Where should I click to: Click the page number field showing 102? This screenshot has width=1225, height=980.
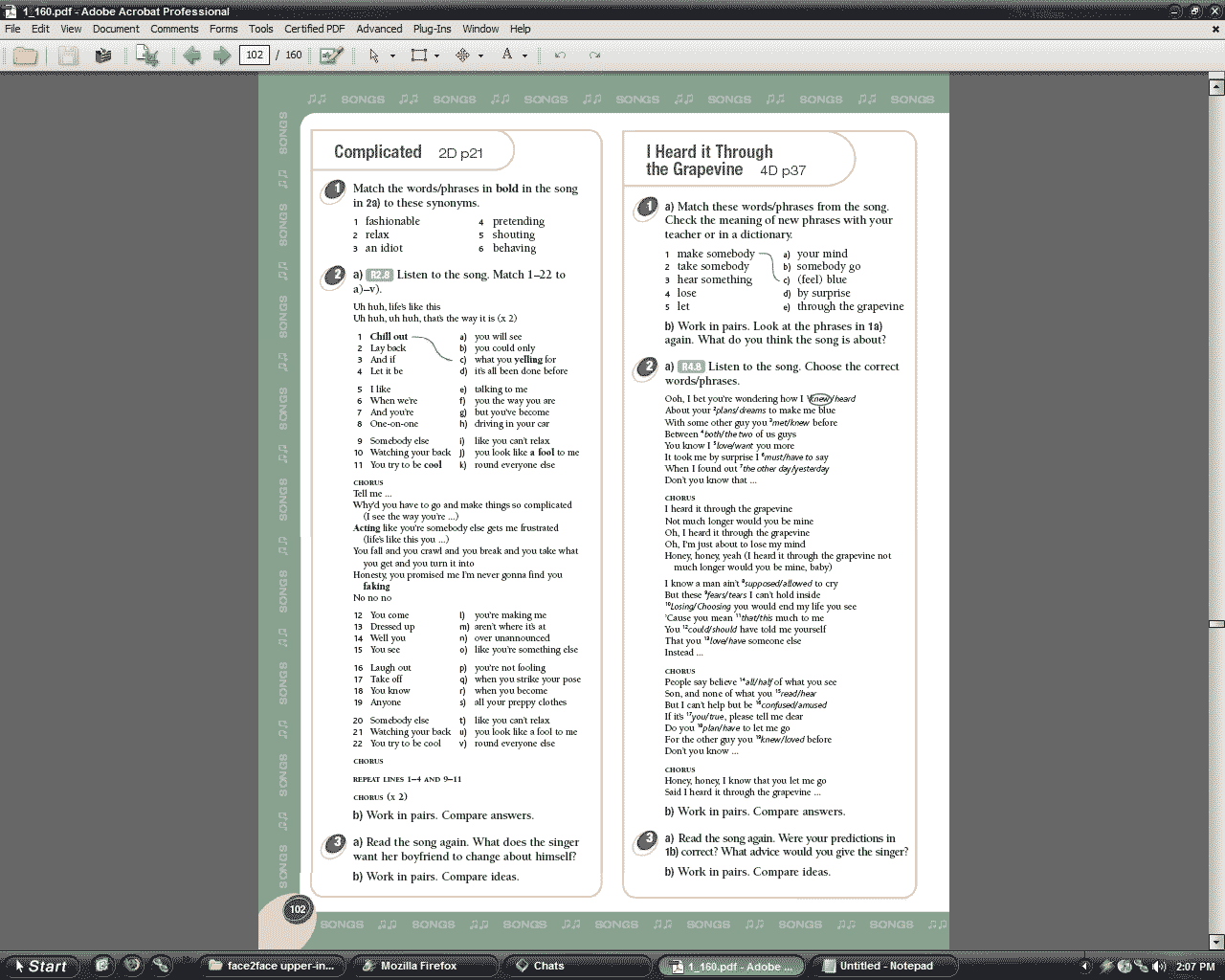pyautogui.click(x=254, y=56)
